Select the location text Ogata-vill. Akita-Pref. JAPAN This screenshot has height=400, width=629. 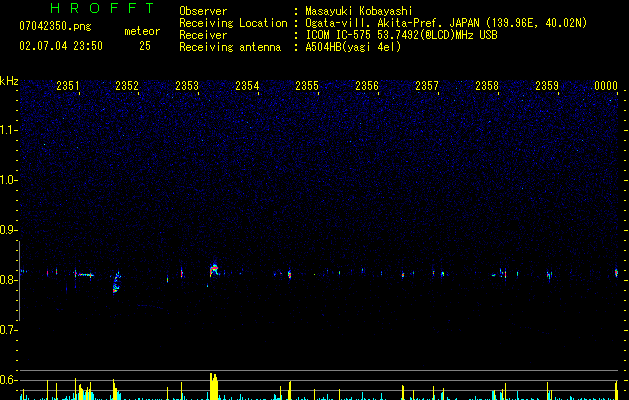(x=392, y=23)
